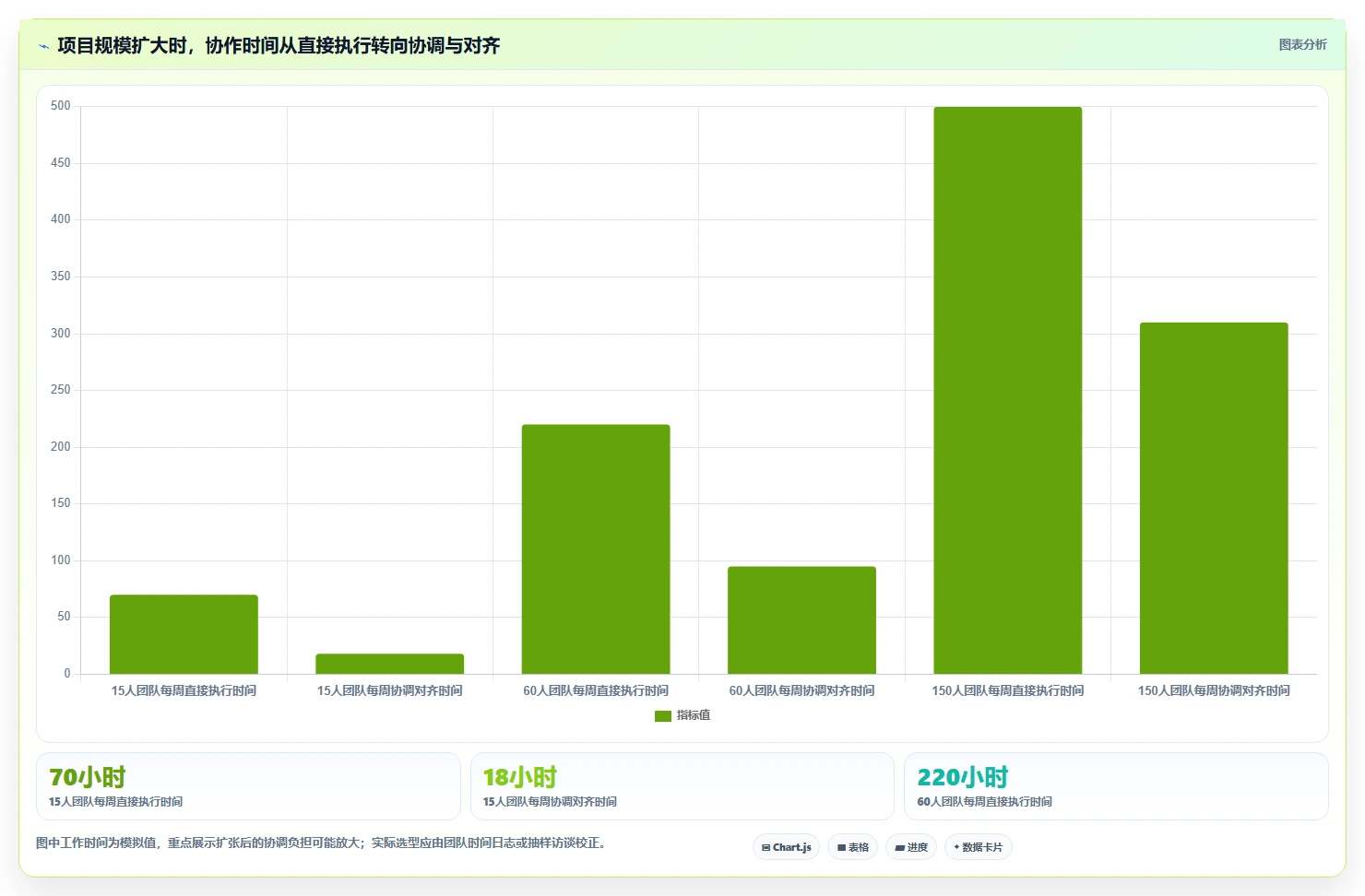Click the x-axis label 150人团队每周直接执行时间
The image size is (1365, 896).
pyautogui.click(x=1007, y=690)
